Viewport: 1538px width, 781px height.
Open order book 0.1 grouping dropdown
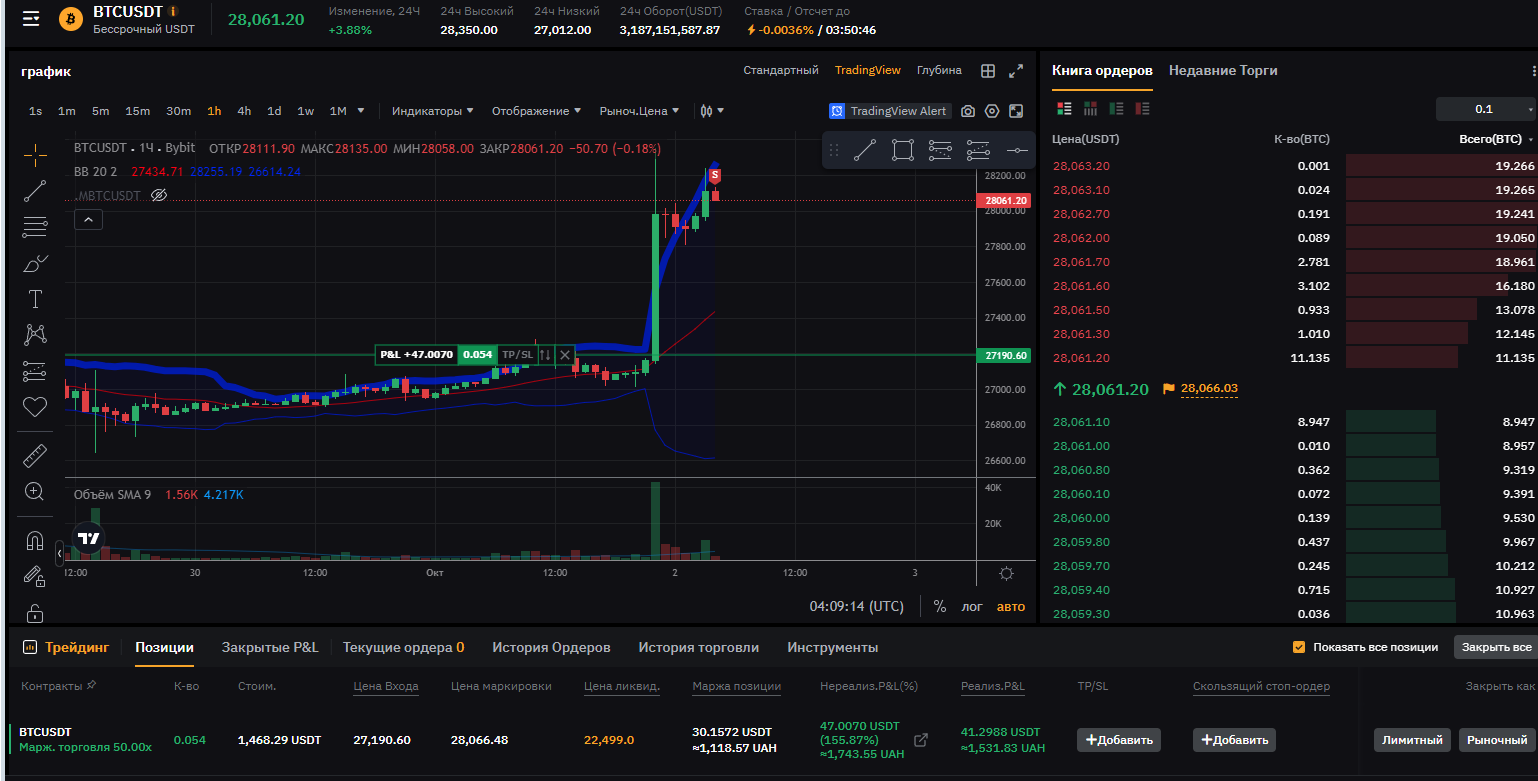pyautogui.click(x=1485, y=109)
